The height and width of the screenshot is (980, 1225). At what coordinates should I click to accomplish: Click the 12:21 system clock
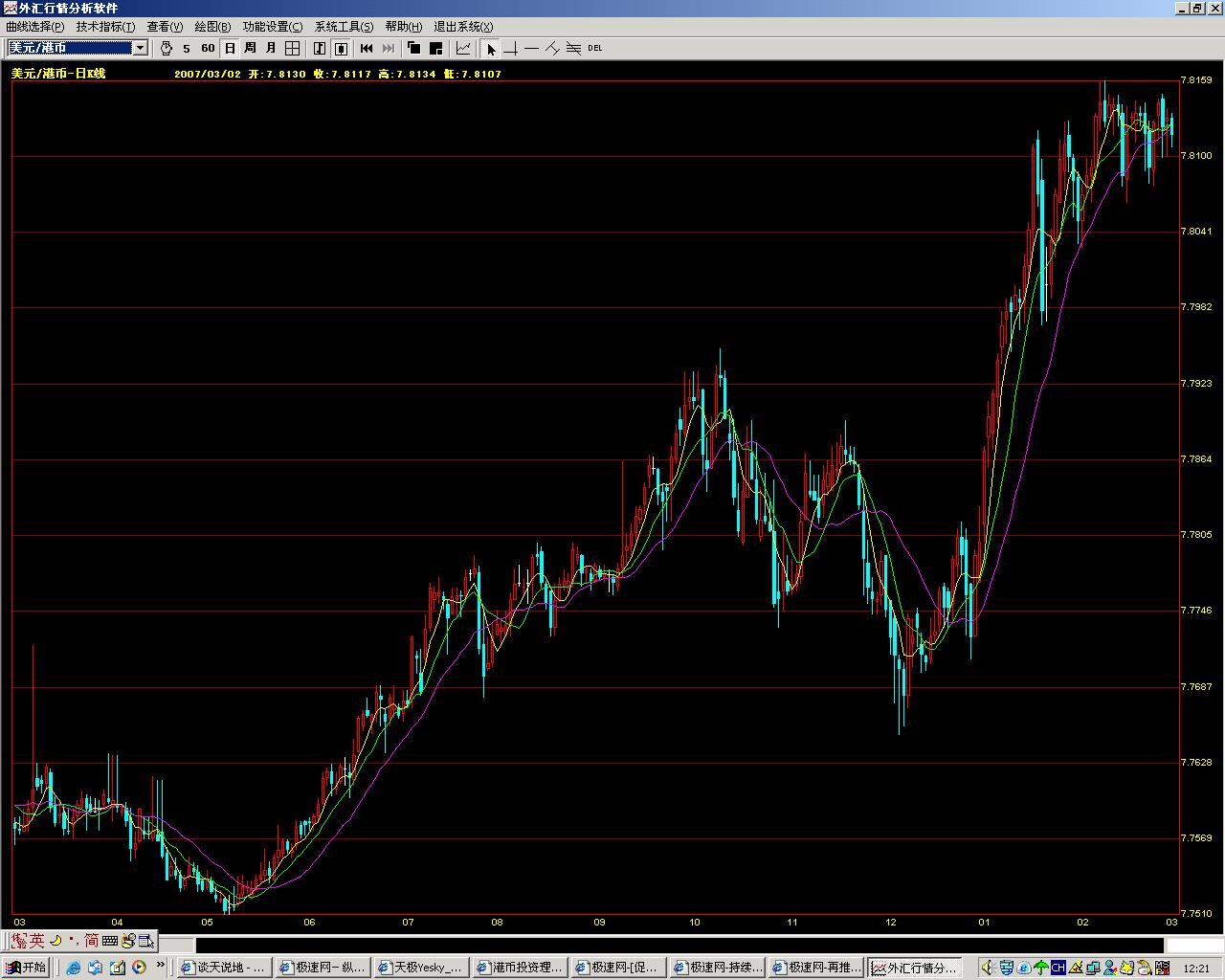(x=1196, y=968)
